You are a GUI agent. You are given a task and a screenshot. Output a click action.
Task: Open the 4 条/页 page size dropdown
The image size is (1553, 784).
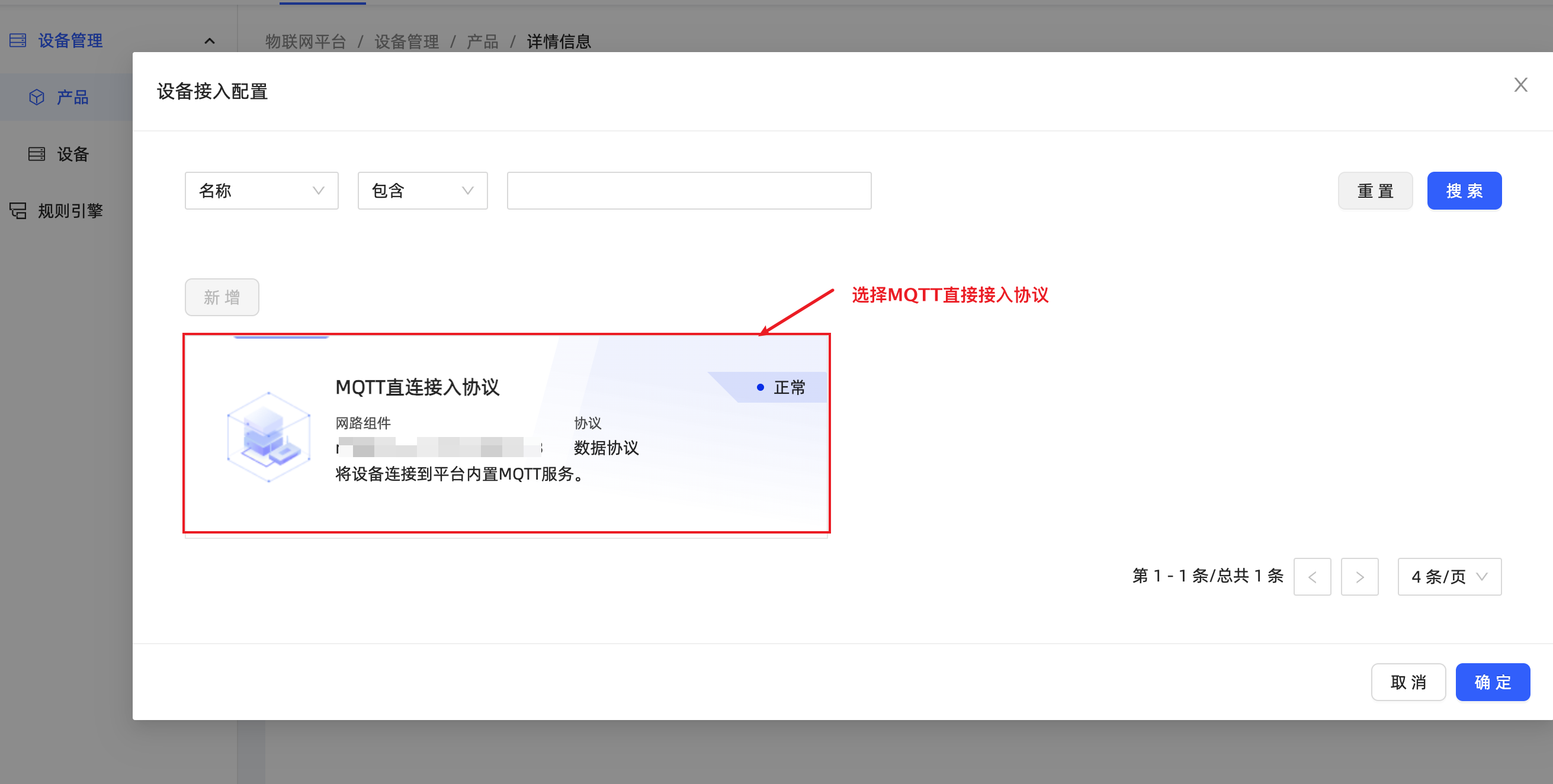coord(1449,577)
